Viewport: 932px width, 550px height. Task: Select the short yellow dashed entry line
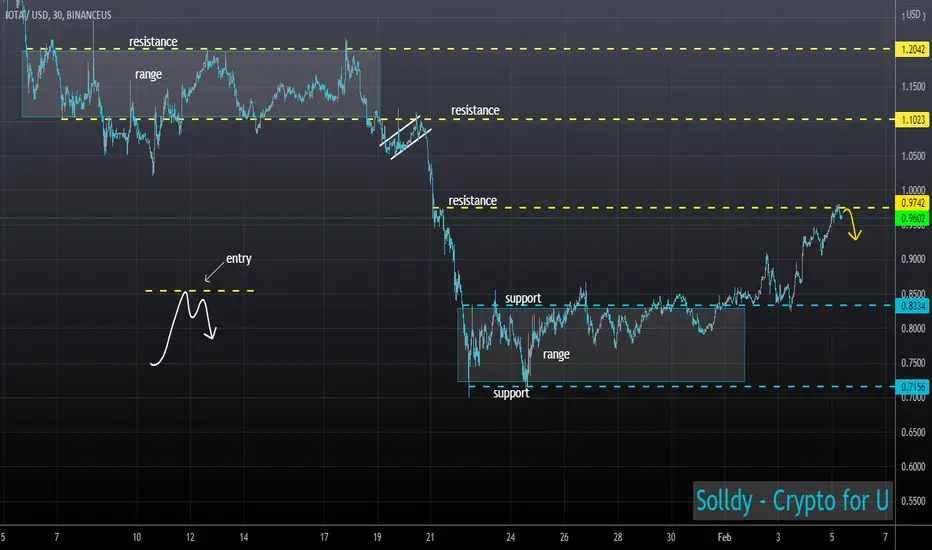pos(200,291)
